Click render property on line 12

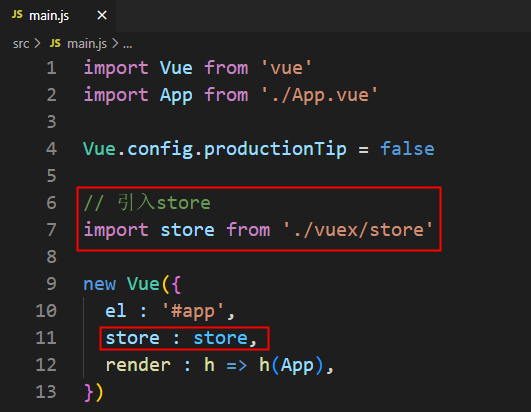[x=138, y=365]
